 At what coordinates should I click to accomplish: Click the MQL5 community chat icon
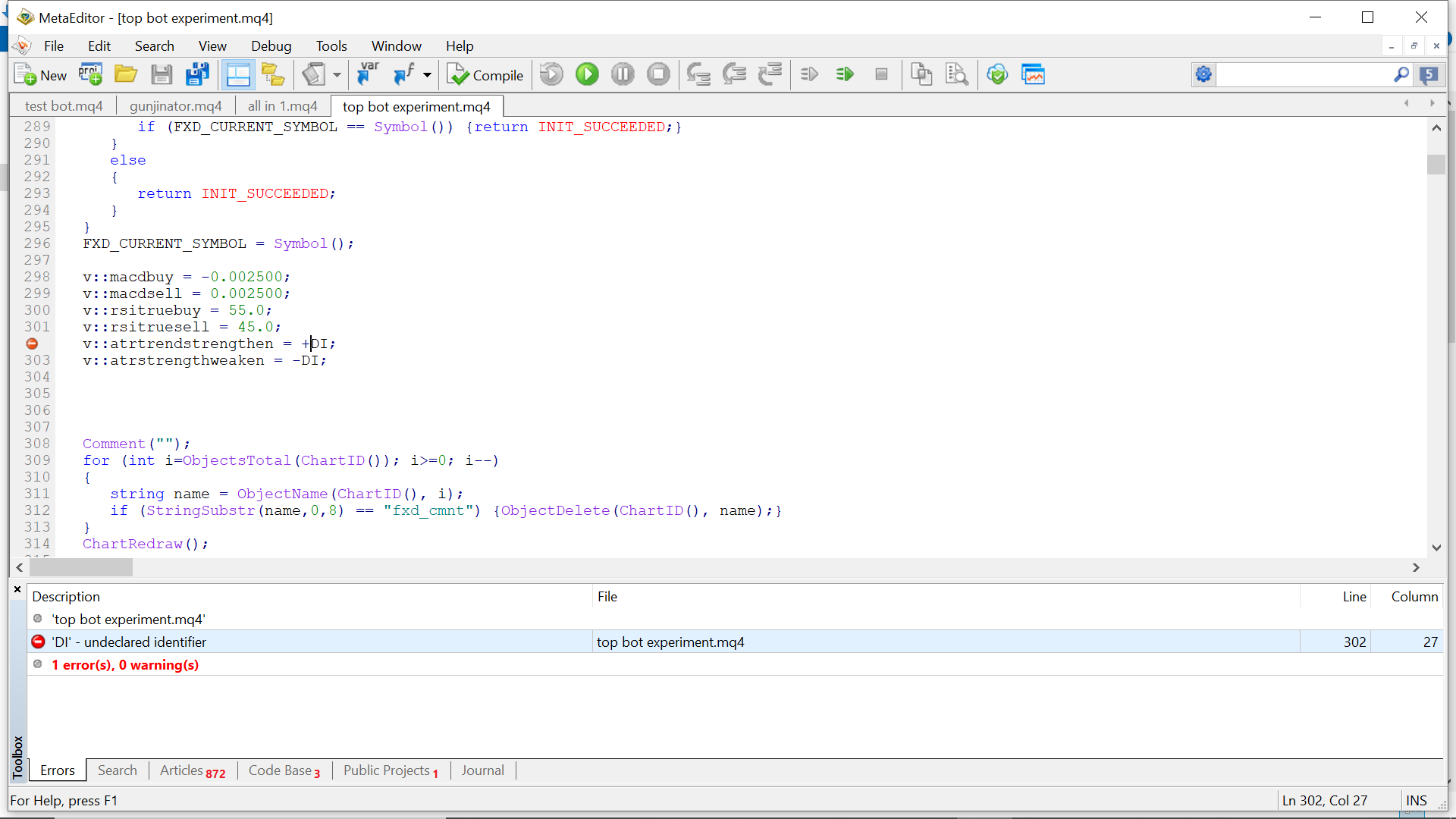(1429, 74)
